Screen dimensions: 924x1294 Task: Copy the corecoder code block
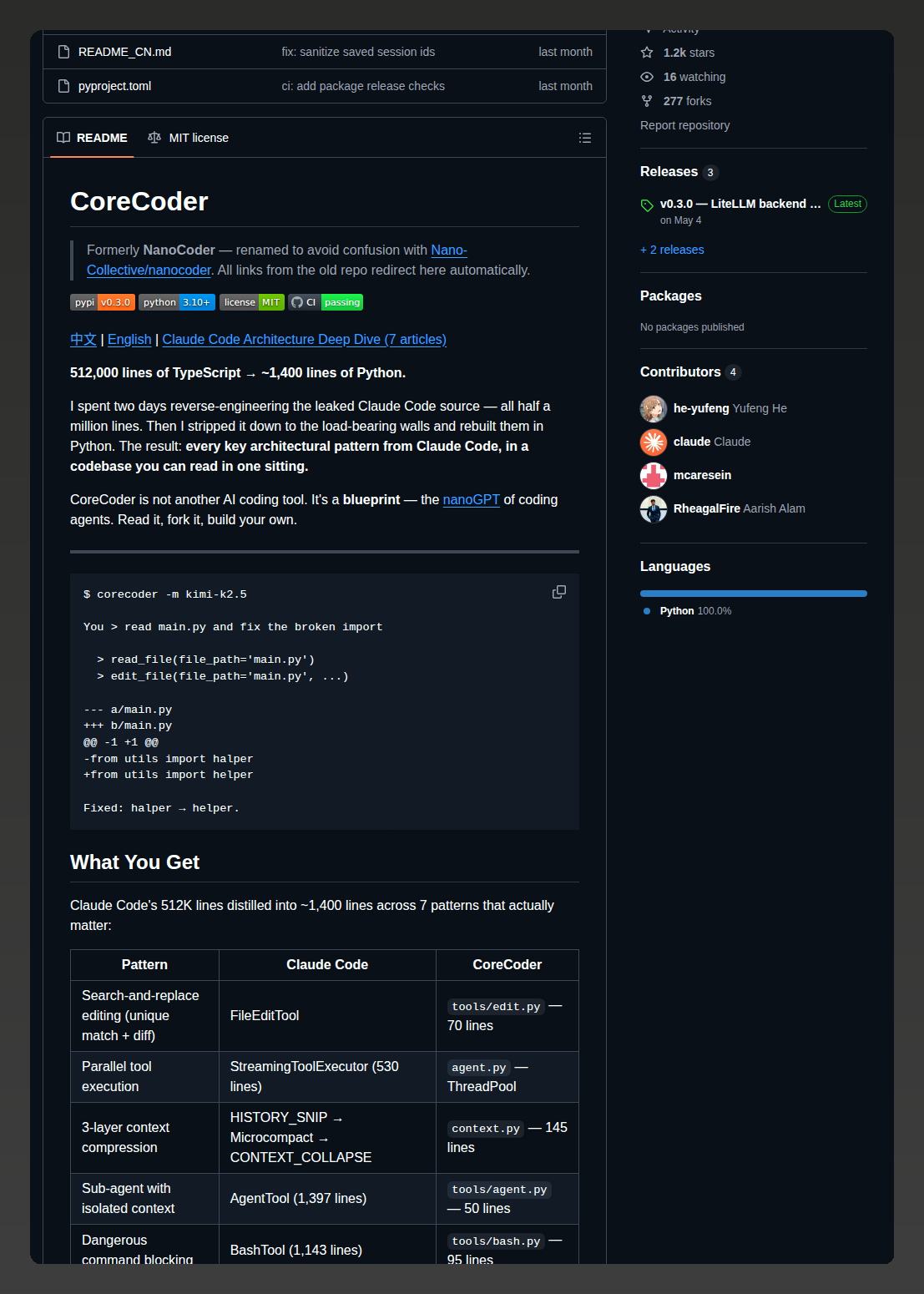tap(559, 592)
